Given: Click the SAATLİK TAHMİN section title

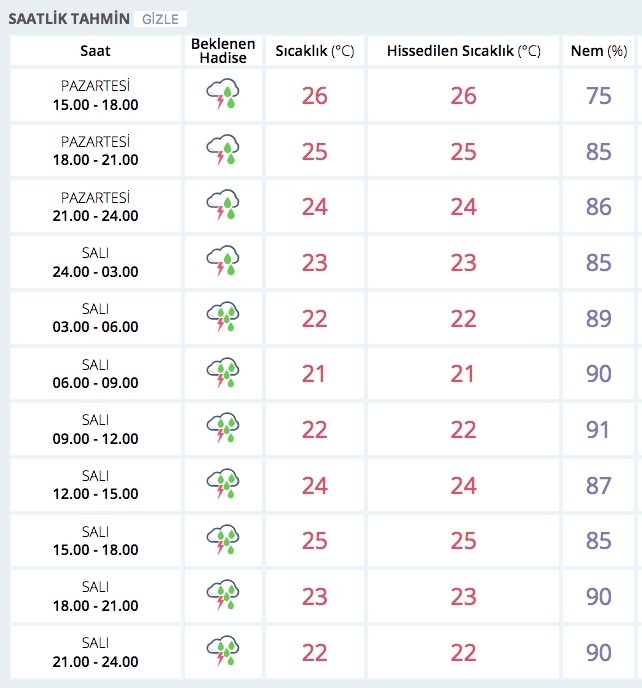Looking at the screenshot, I should (x=68, y=18).
